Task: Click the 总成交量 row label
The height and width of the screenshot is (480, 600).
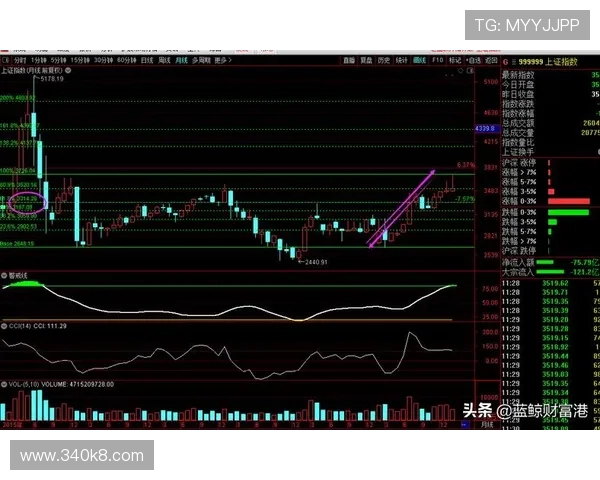Action: point(518,133)
